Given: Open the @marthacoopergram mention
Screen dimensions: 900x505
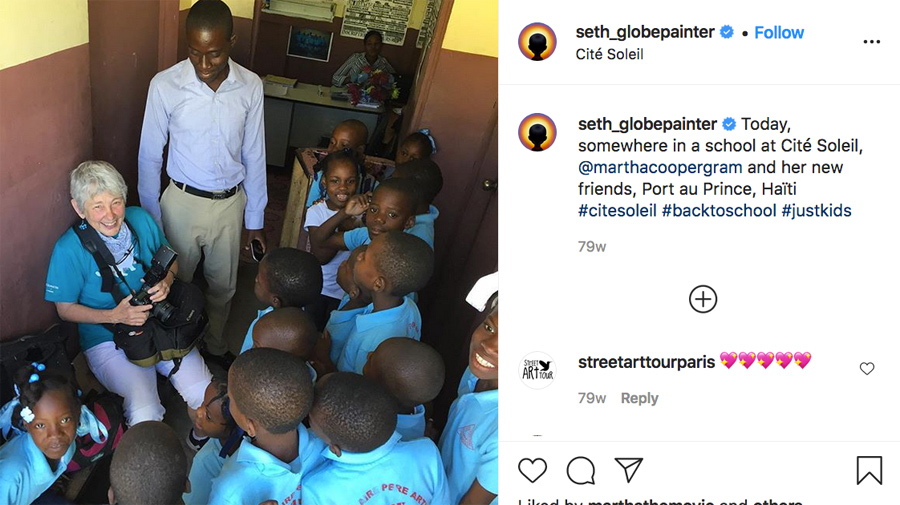Looking at the screenshot, I should pyautogui.click(x=660, y=167).
